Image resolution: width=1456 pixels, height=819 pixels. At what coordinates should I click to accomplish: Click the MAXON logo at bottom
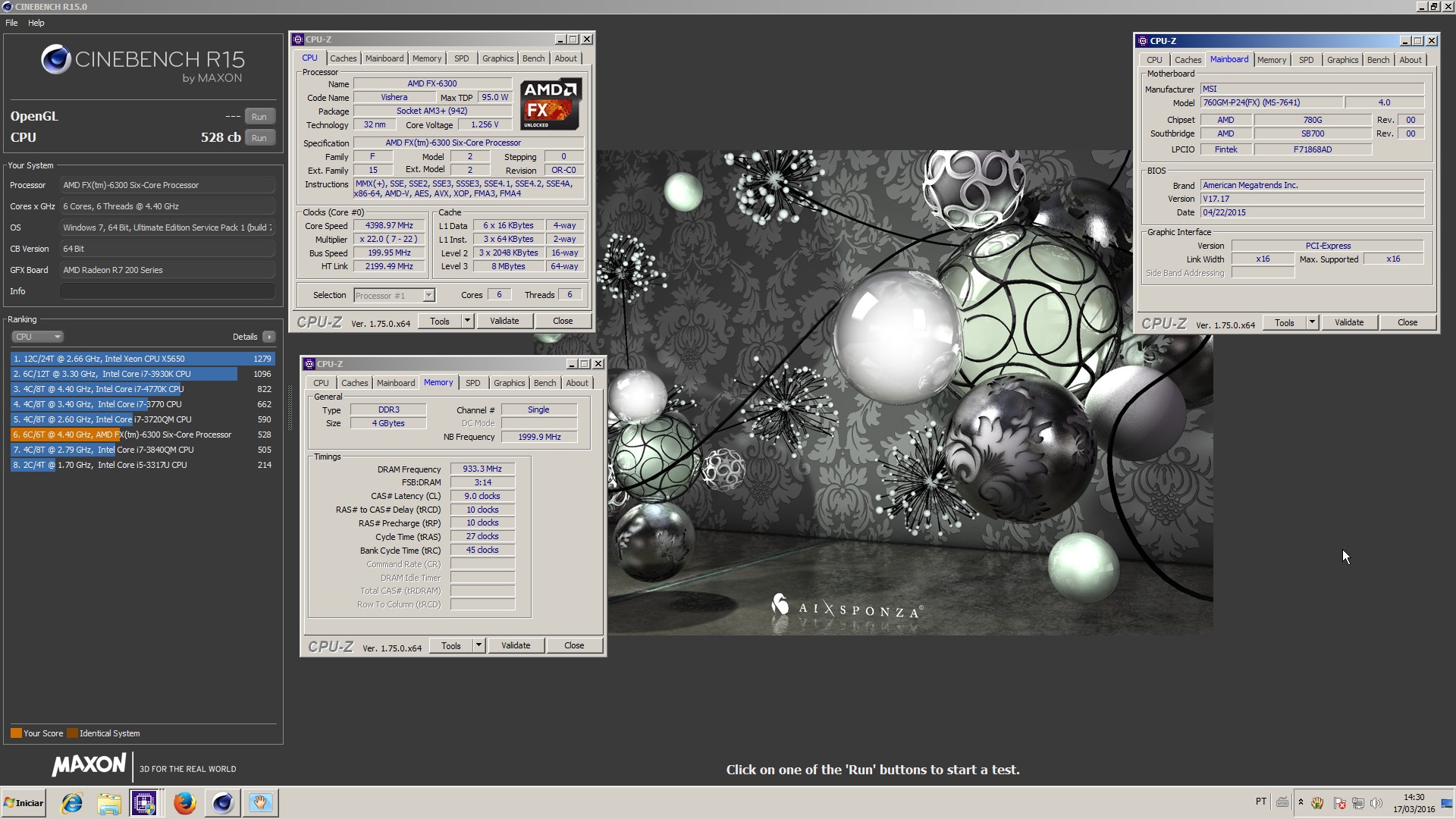click(89, 764)
